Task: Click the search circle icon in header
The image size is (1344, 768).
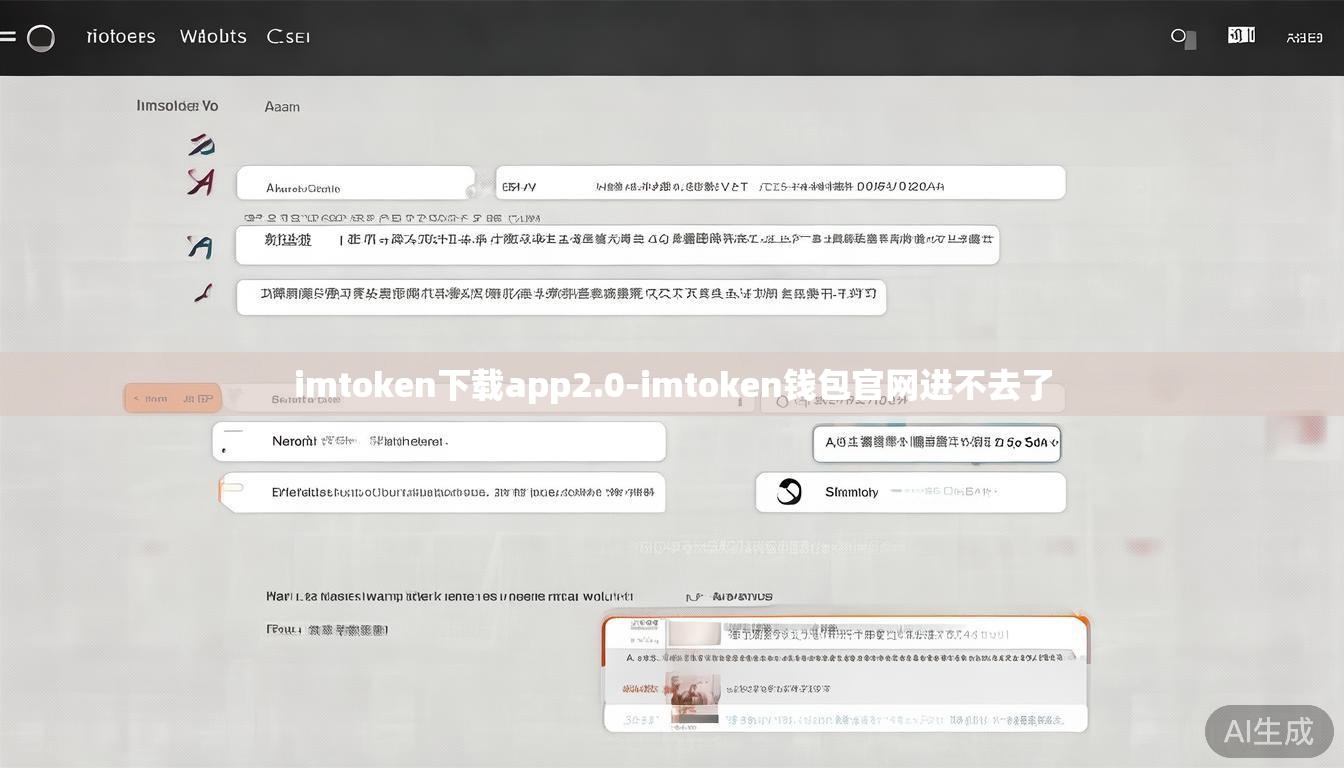Action: coord(1179,37)
